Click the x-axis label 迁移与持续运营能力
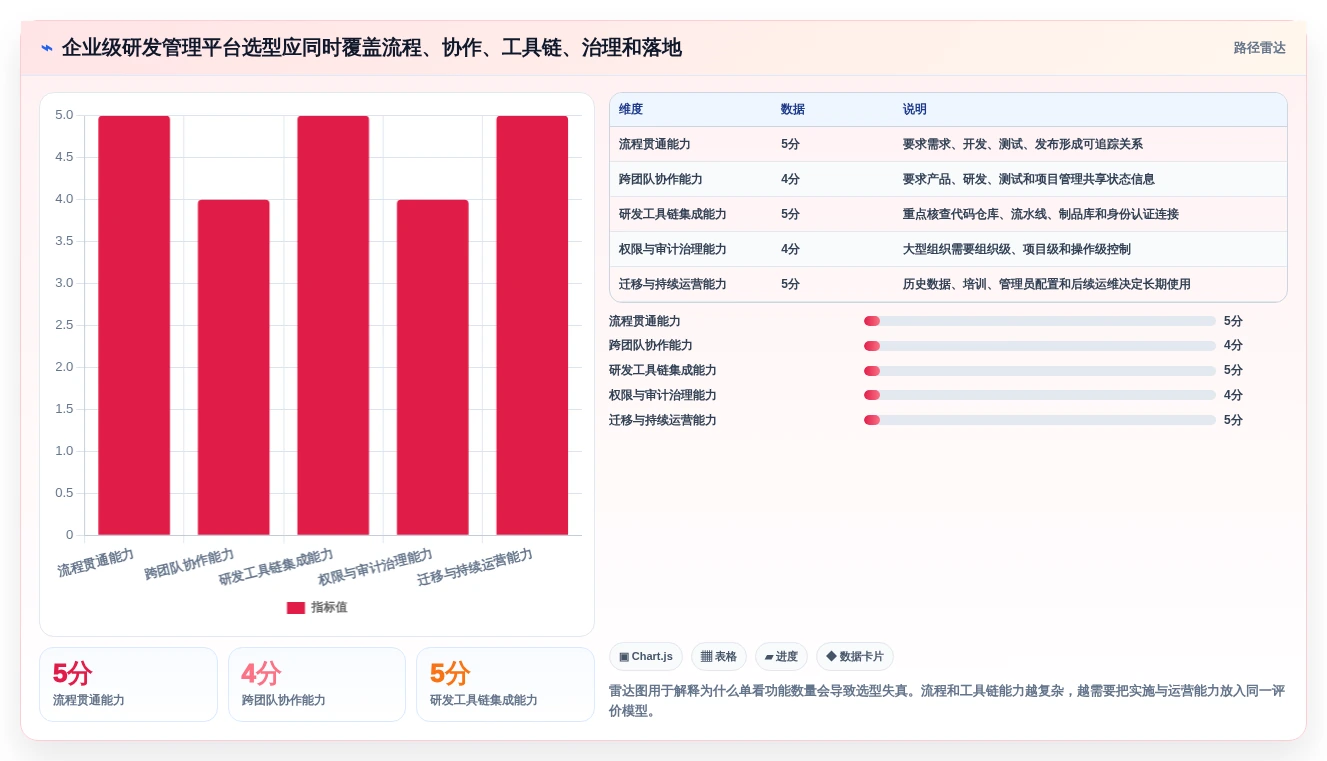Viewport: 1327px width, 761px height. [x=475, y=567]
